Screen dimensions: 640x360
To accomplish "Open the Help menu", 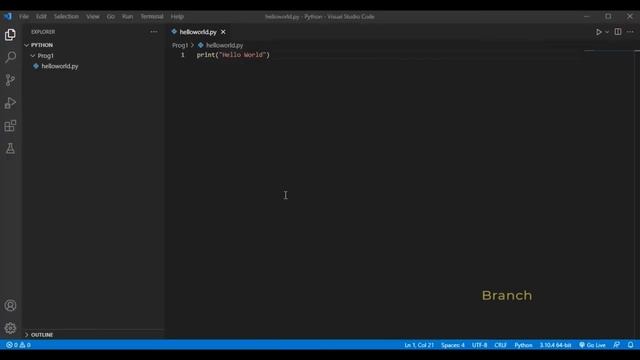I will pos(177,17).
